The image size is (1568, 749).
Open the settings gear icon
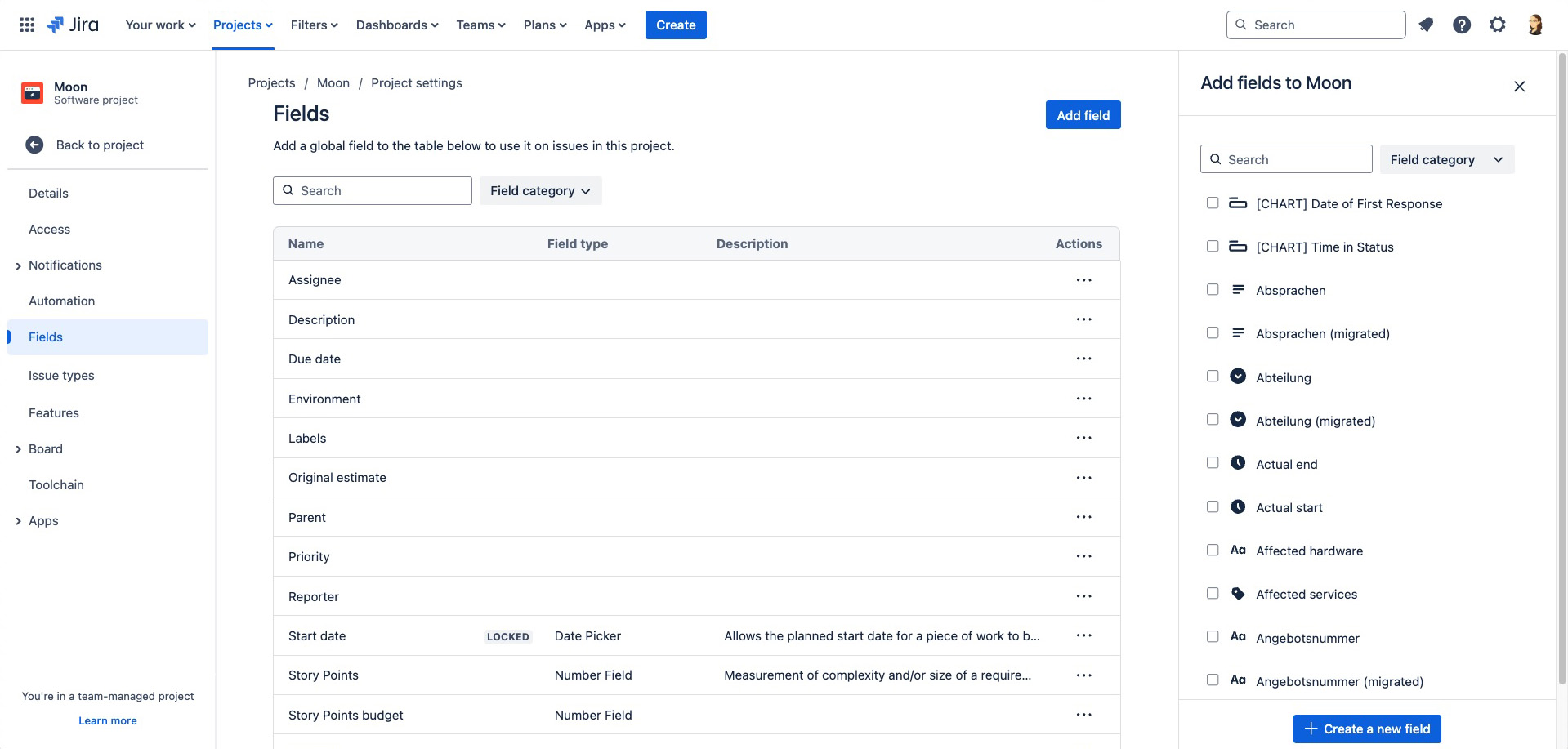pos(1498,25)
